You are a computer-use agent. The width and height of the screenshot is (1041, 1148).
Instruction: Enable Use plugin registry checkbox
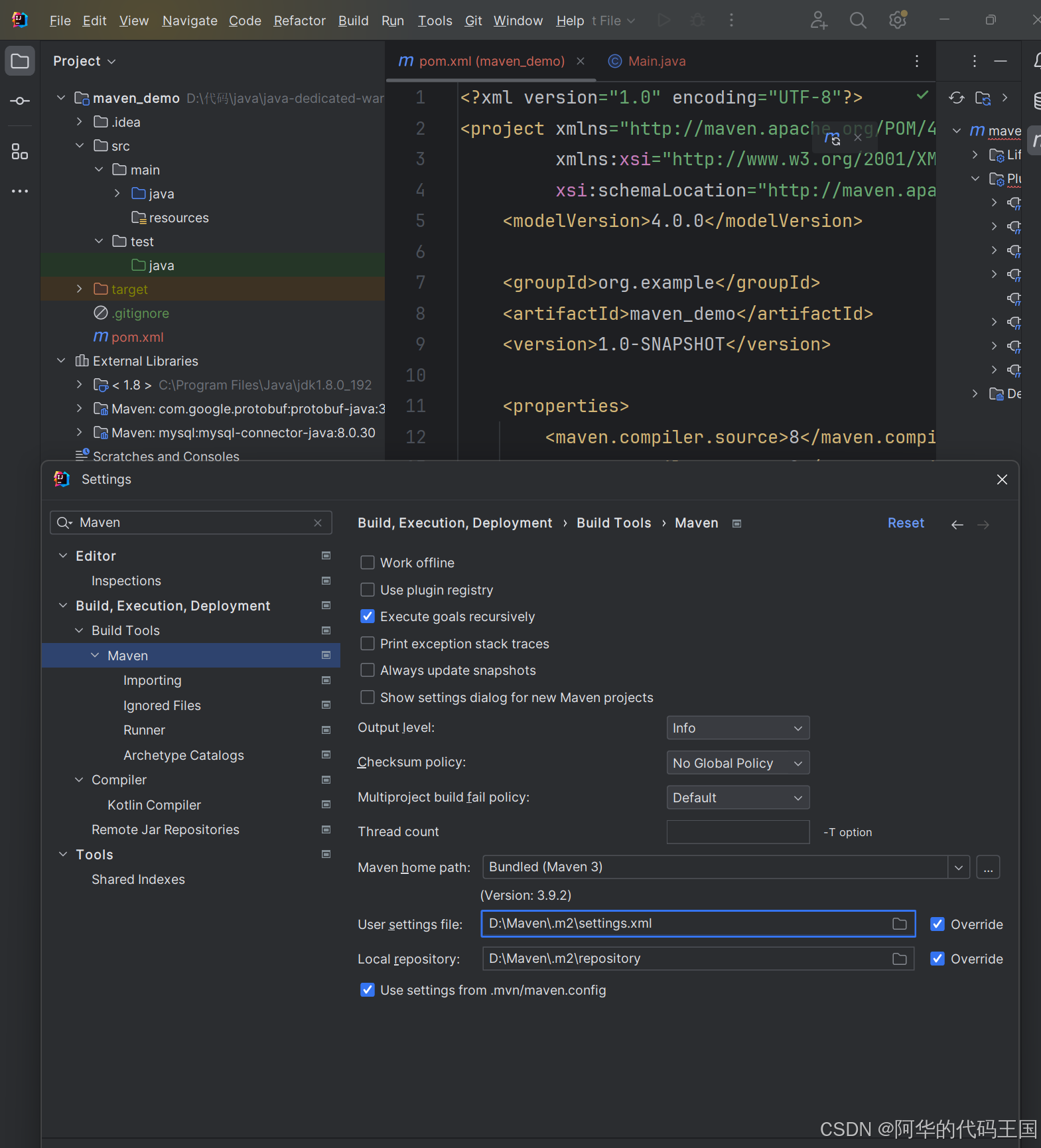[367, 590]
